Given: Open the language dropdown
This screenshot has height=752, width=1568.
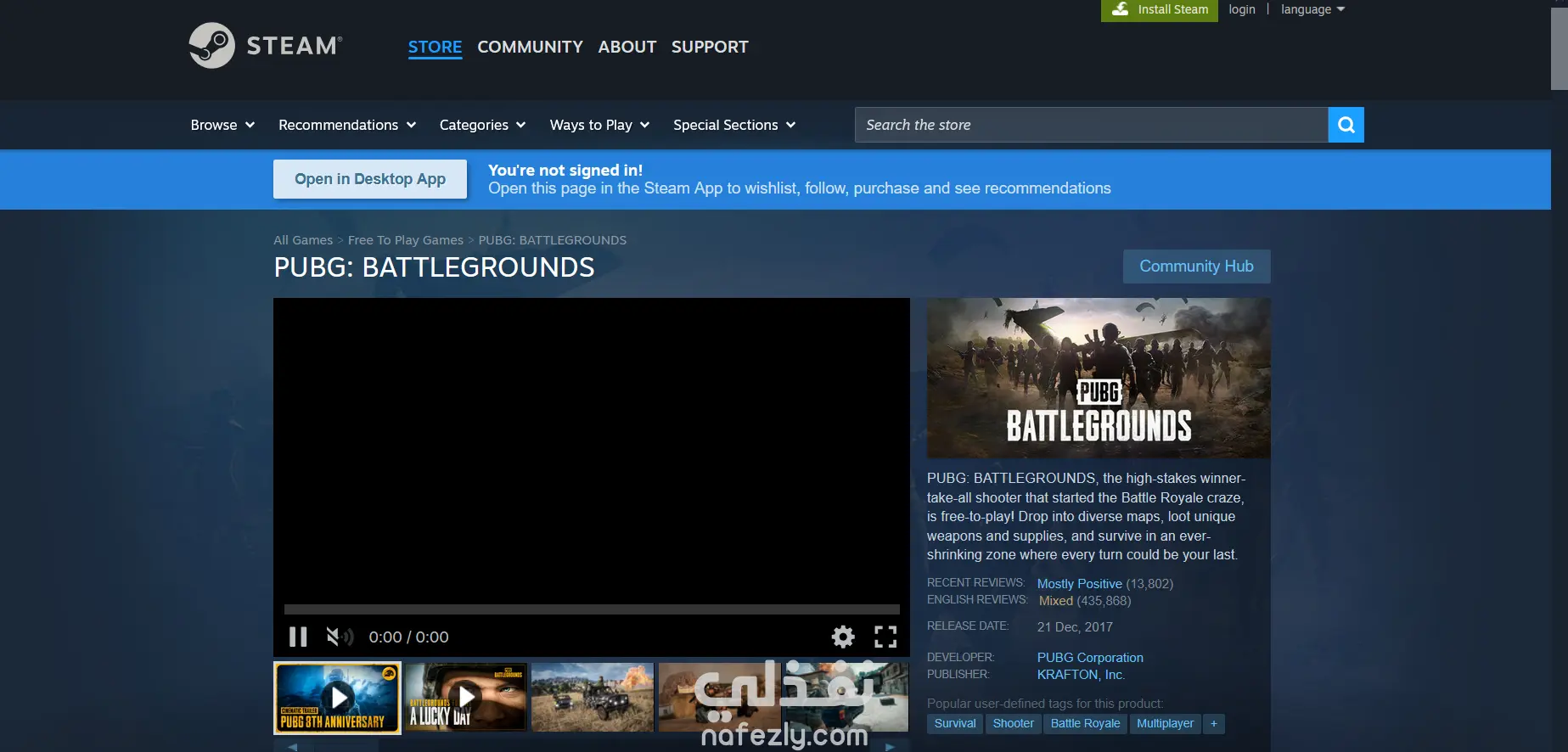Looking at the screenshot, I should [1312, 9].
